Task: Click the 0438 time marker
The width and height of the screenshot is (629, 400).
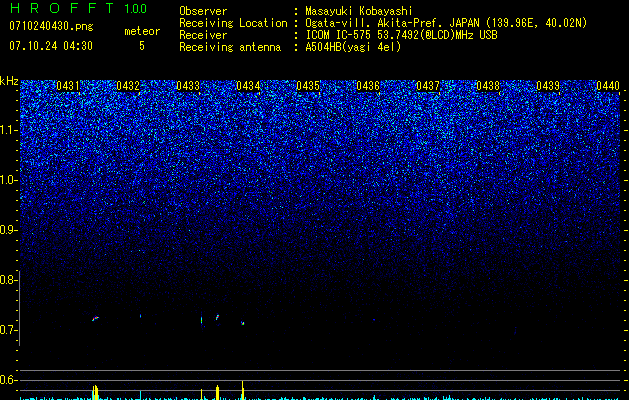Action: coord(488,85)
